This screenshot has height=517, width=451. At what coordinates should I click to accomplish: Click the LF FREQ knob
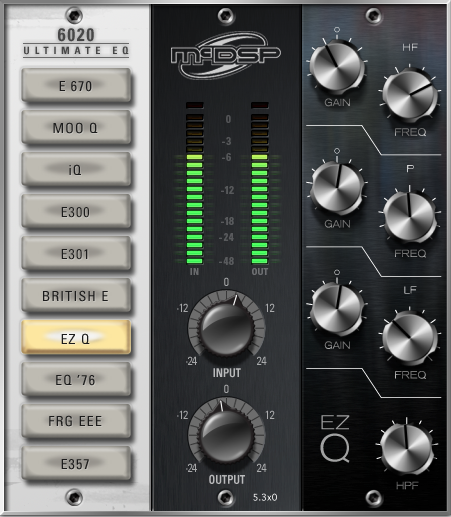coord(410,338)
